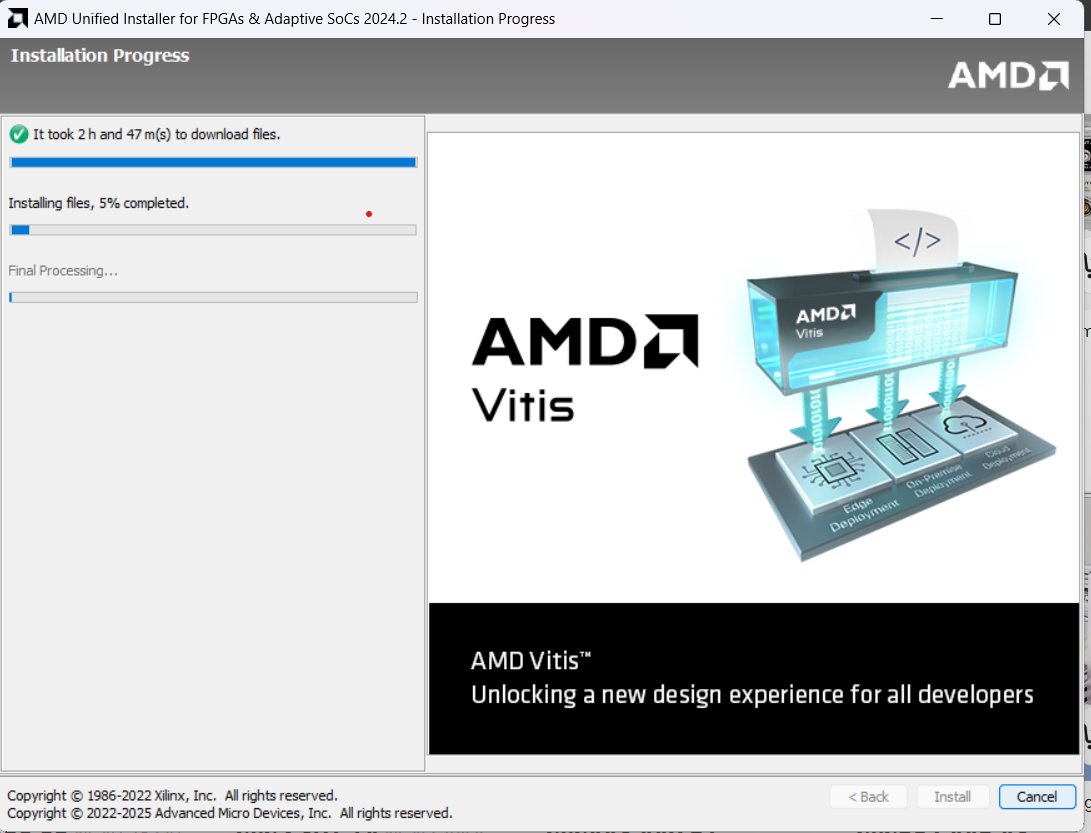Image resolution: width=1091 pixels, height=833 pixels.
Task: Click the greyed-out Back button
Action: (868, 797)
